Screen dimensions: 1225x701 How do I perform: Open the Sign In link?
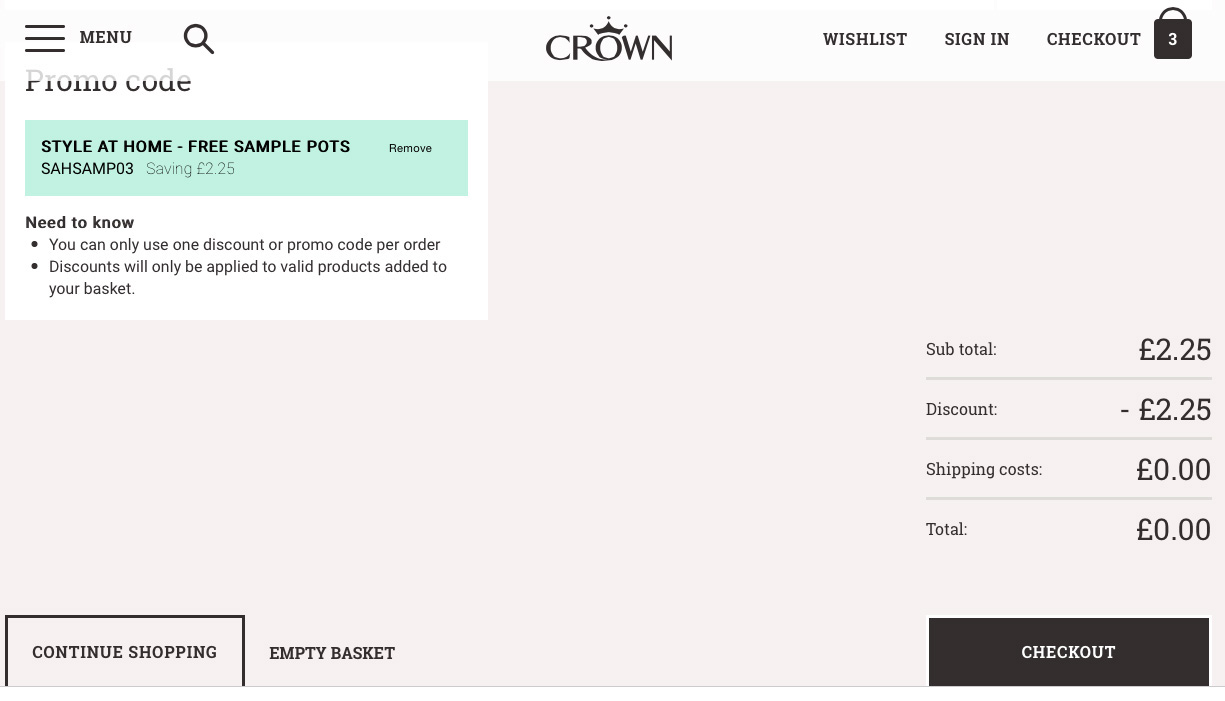(x=977, y=39)
